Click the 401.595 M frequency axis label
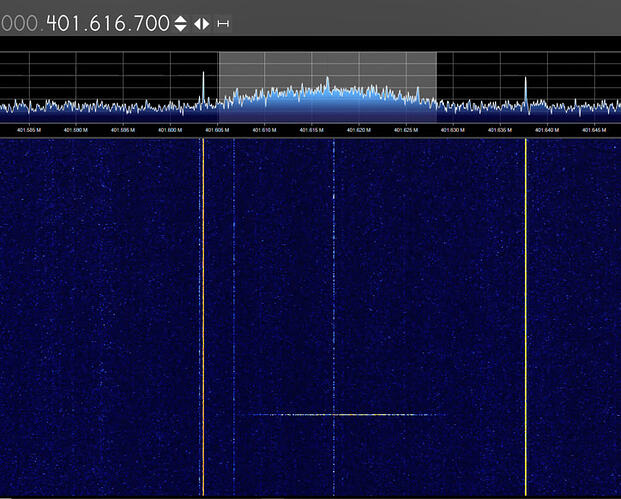The image size is (621, 499). (123, 130)
